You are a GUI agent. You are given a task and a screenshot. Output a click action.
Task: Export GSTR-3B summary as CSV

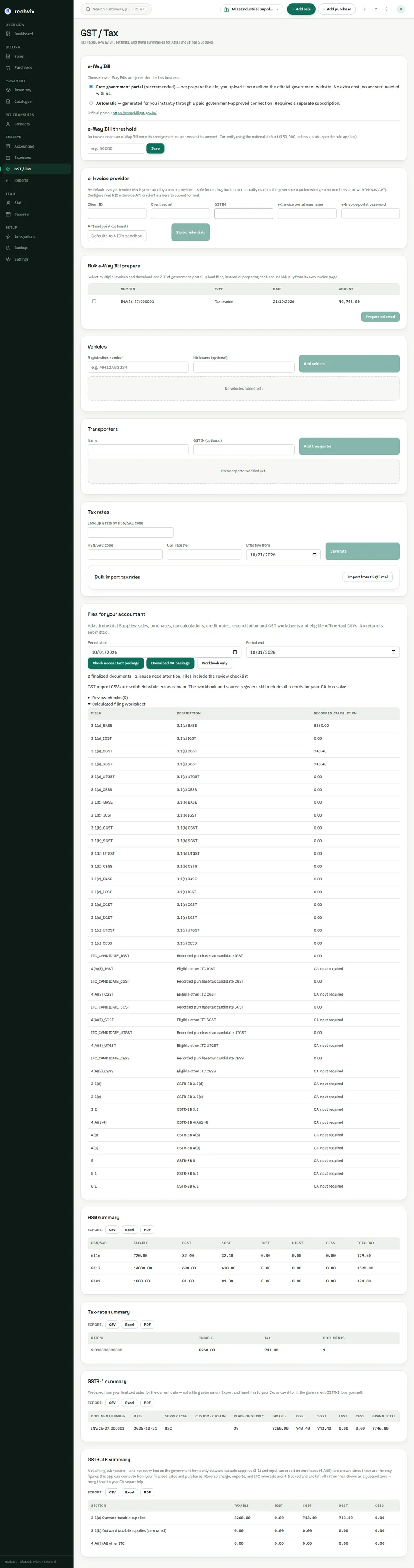(x=112, y=1492)
